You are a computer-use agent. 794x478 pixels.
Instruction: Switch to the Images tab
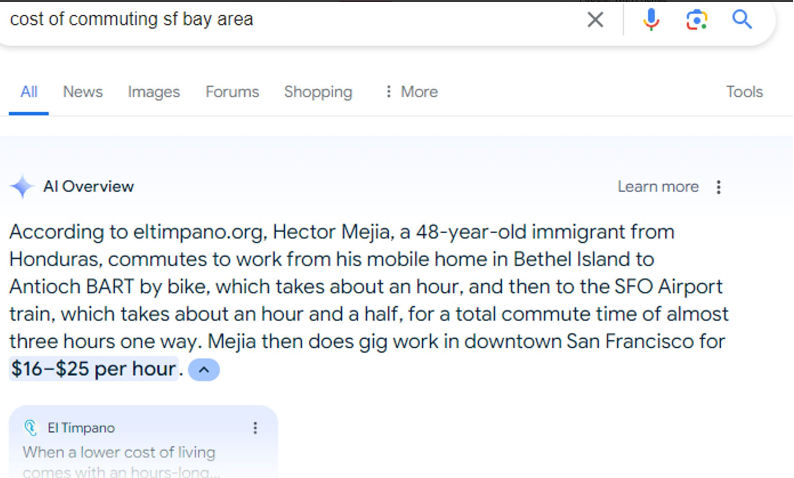coord(154,92)
